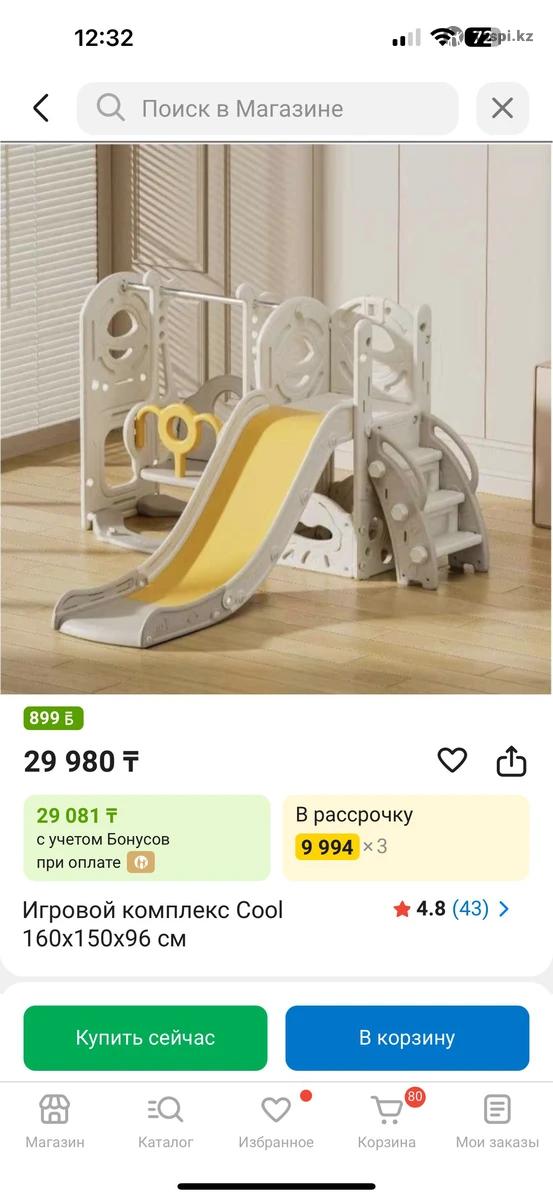Open Корзина with 80 items
Screen dimensions: 553x1200
(x=387, y=1121)
